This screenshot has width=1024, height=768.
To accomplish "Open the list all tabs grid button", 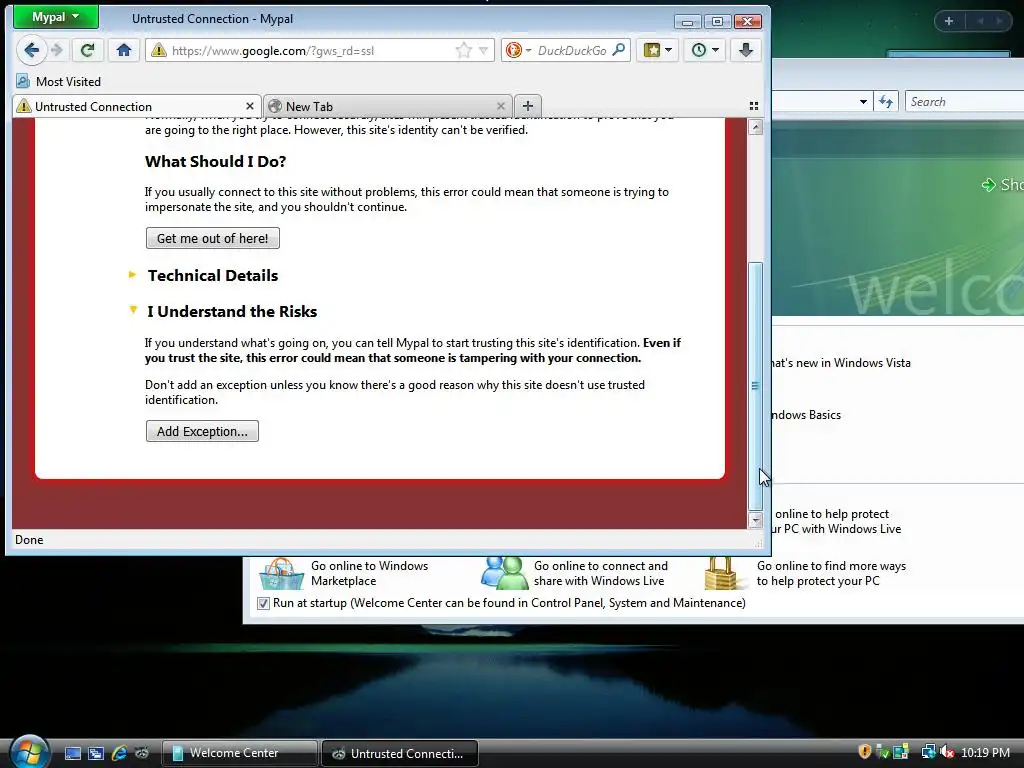I will tap(754, 106).
